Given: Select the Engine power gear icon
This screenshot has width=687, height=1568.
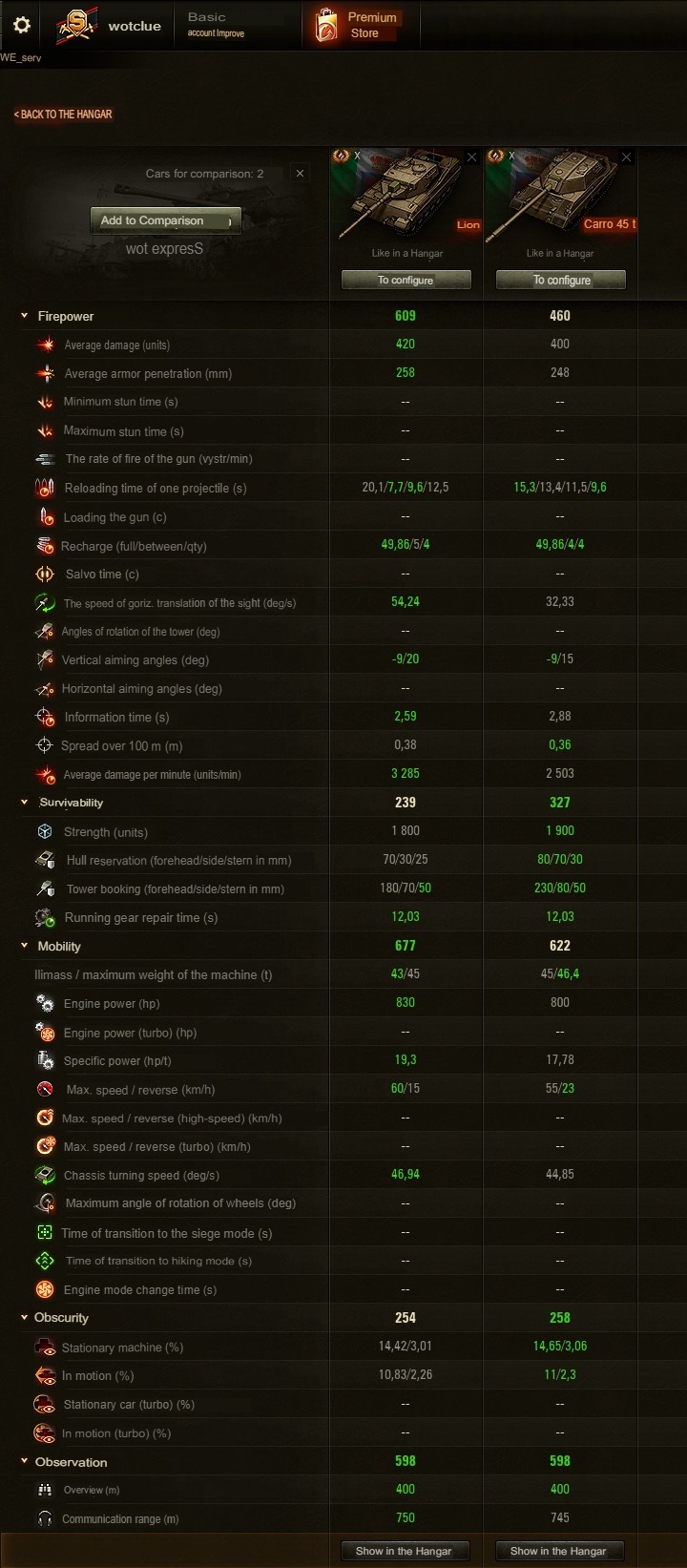Looking at the screenshot, I should point(45,1003).
